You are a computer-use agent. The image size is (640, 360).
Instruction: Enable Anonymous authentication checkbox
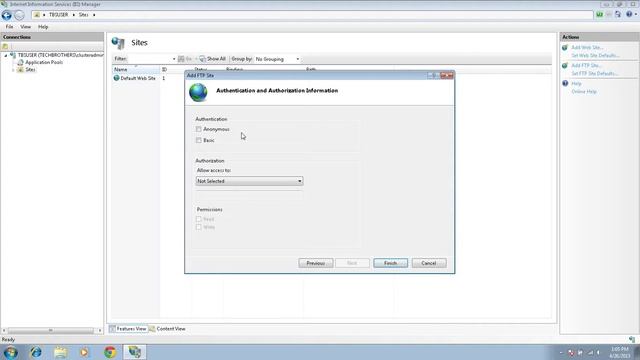[x=199, y=129]
